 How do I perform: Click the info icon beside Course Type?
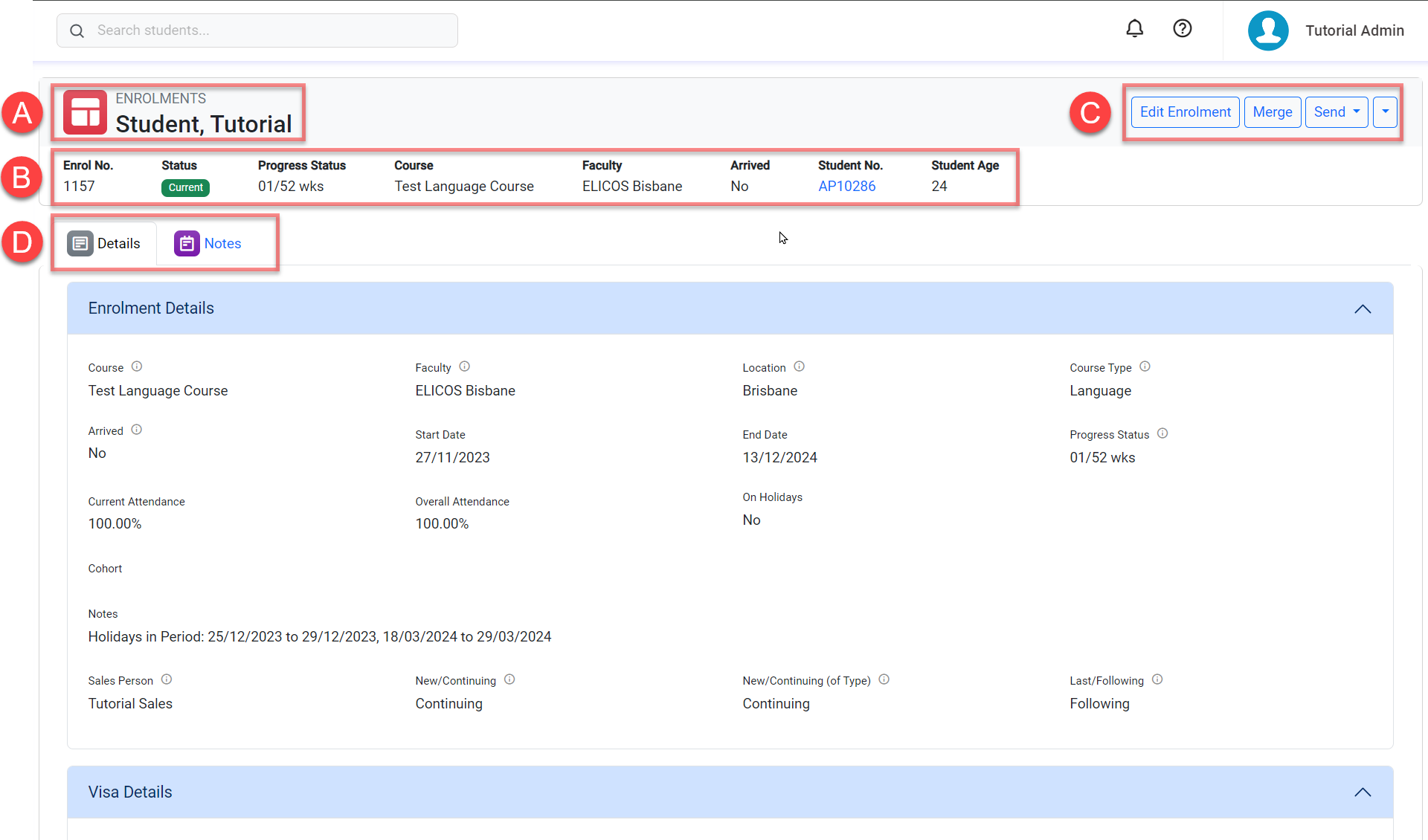click(x=1145, y=366)
